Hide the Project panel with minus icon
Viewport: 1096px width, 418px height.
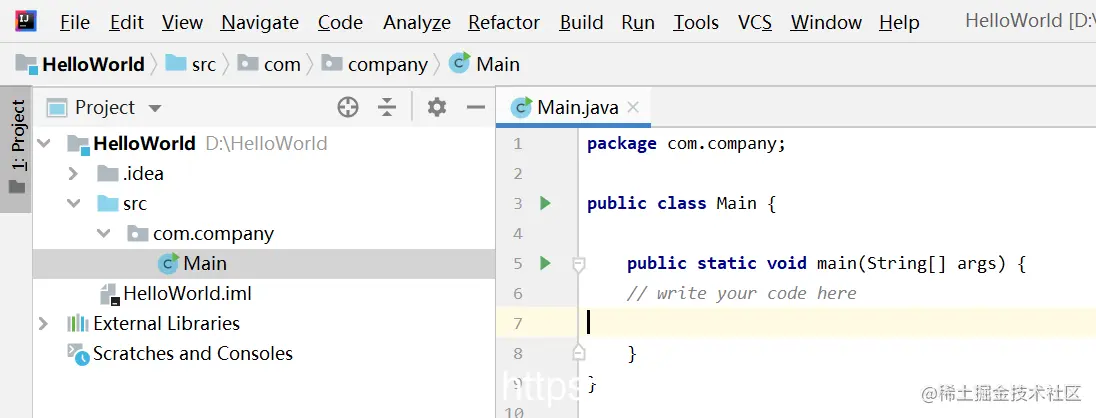tap(476, 108)
